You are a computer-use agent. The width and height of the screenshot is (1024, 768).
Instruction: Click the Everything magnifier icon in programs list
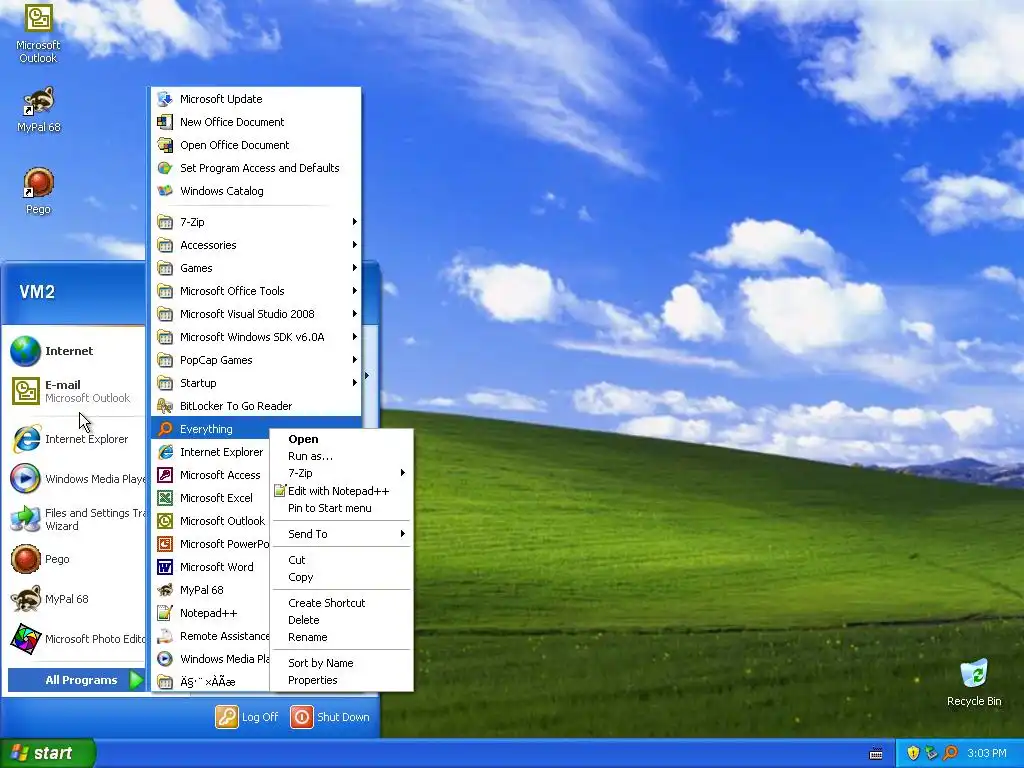tap(165, 429)
